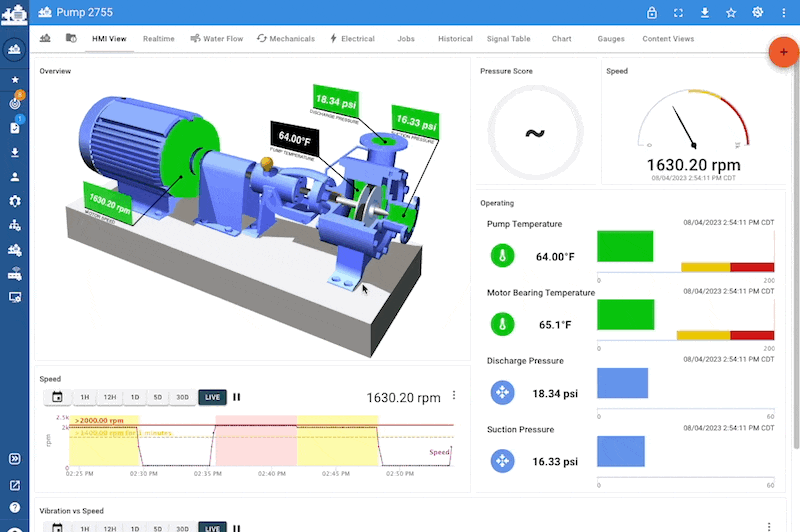Open Speed chart calendar date picker
The height and width of the screenshot is (532, 800).
tap(57, 397)
